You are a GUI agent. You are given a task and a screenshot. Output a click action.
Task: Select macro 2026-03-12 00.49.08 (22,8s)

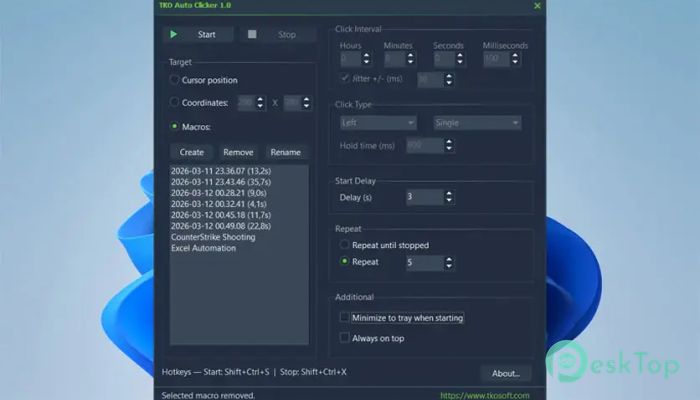[239, 226]
